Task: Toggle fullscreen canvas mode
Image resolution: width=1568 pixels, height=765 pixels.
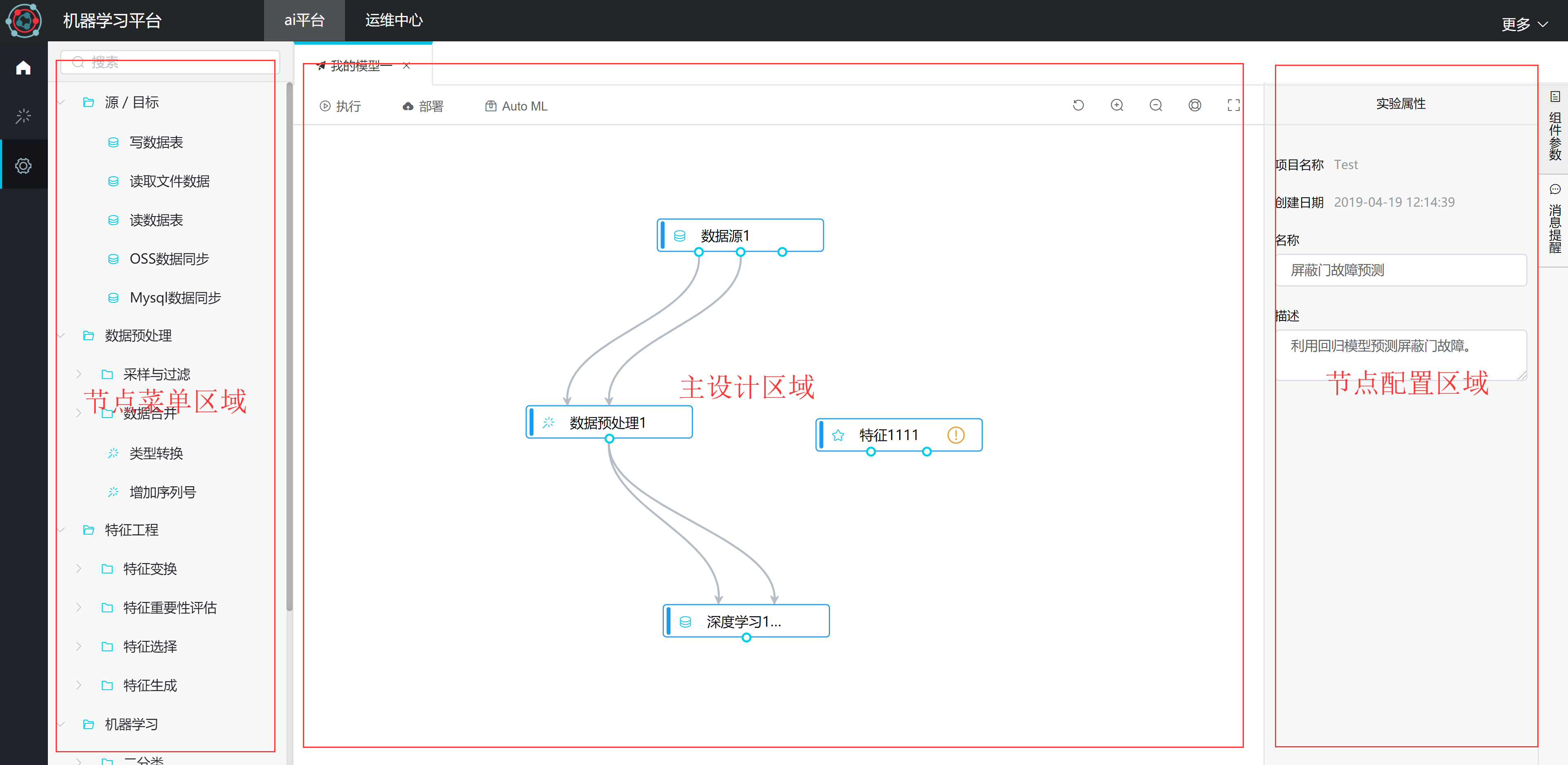Action: pos(1234,105)
